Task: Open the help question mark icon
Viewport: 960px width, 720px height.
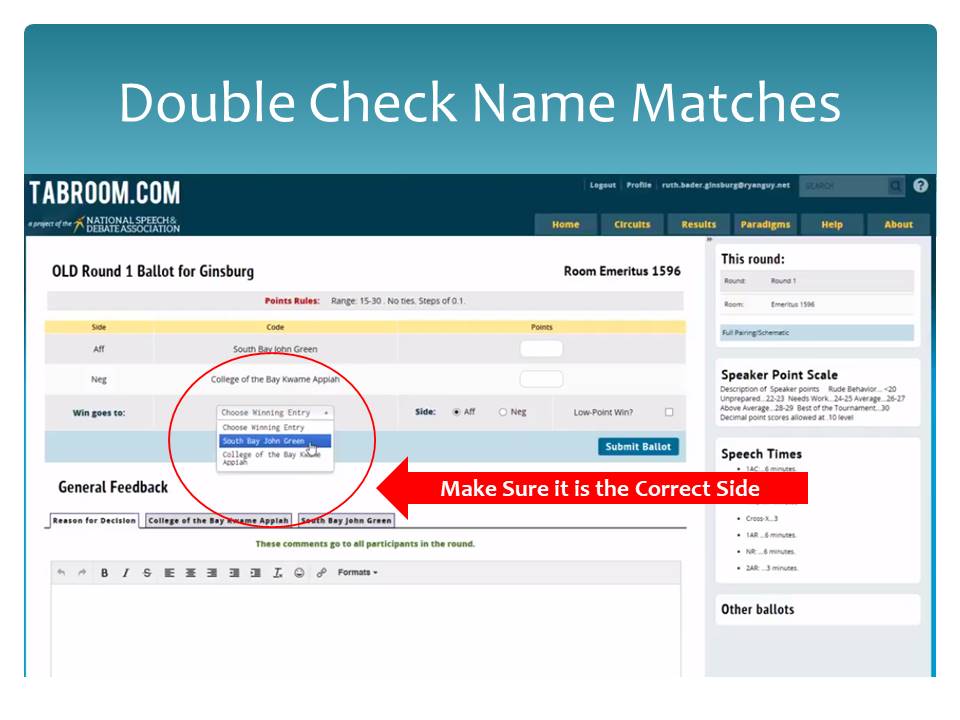Action: coord(920,185)
